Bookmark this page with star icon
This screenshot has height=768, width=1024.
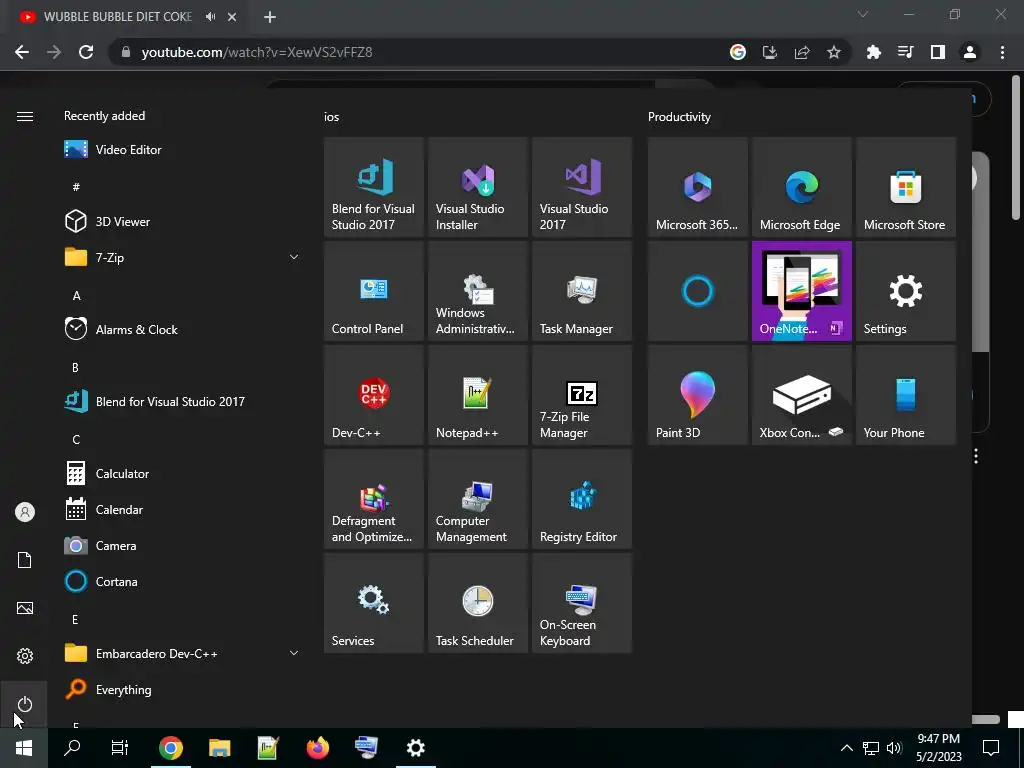tap(834, 52)
